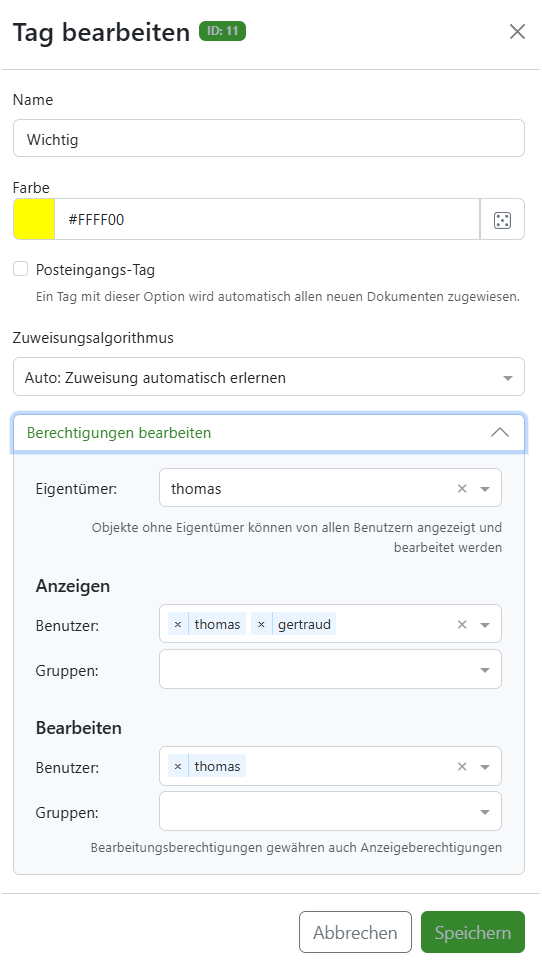Image resolution: width=542 pixels, height=963 pixels.
Task: Clear all Bearbeiten Benutzer entries
Action: coord(462,766)
